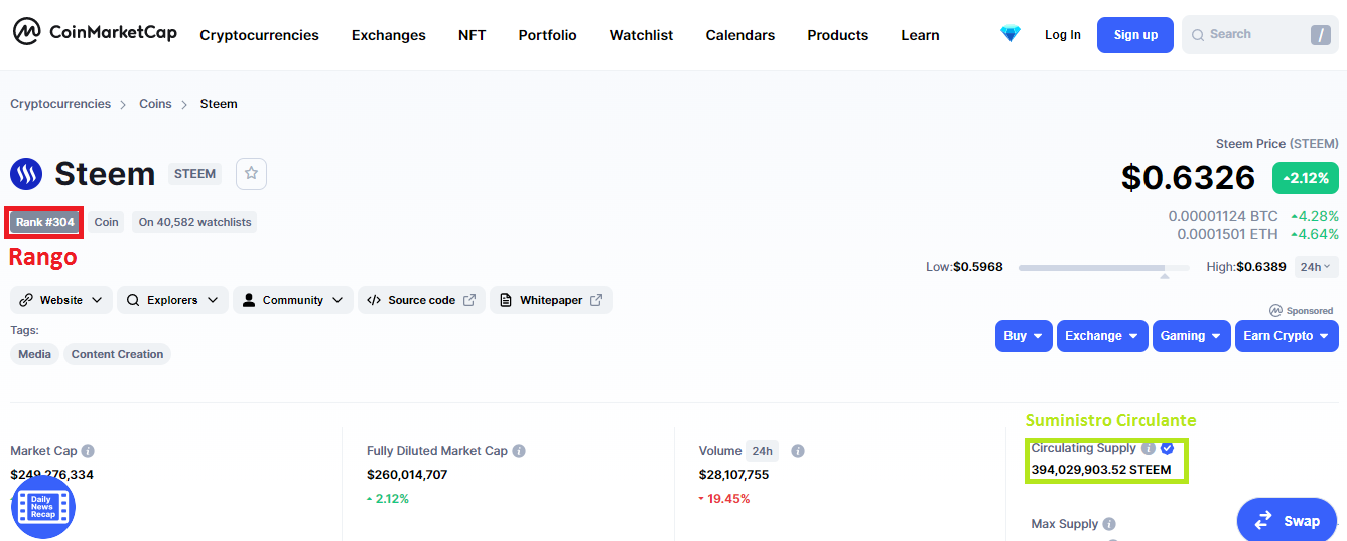Click the Fully Diluted Market Cap info icon
The height and width of the screenshot is (541, 1347).
(519, 451)
